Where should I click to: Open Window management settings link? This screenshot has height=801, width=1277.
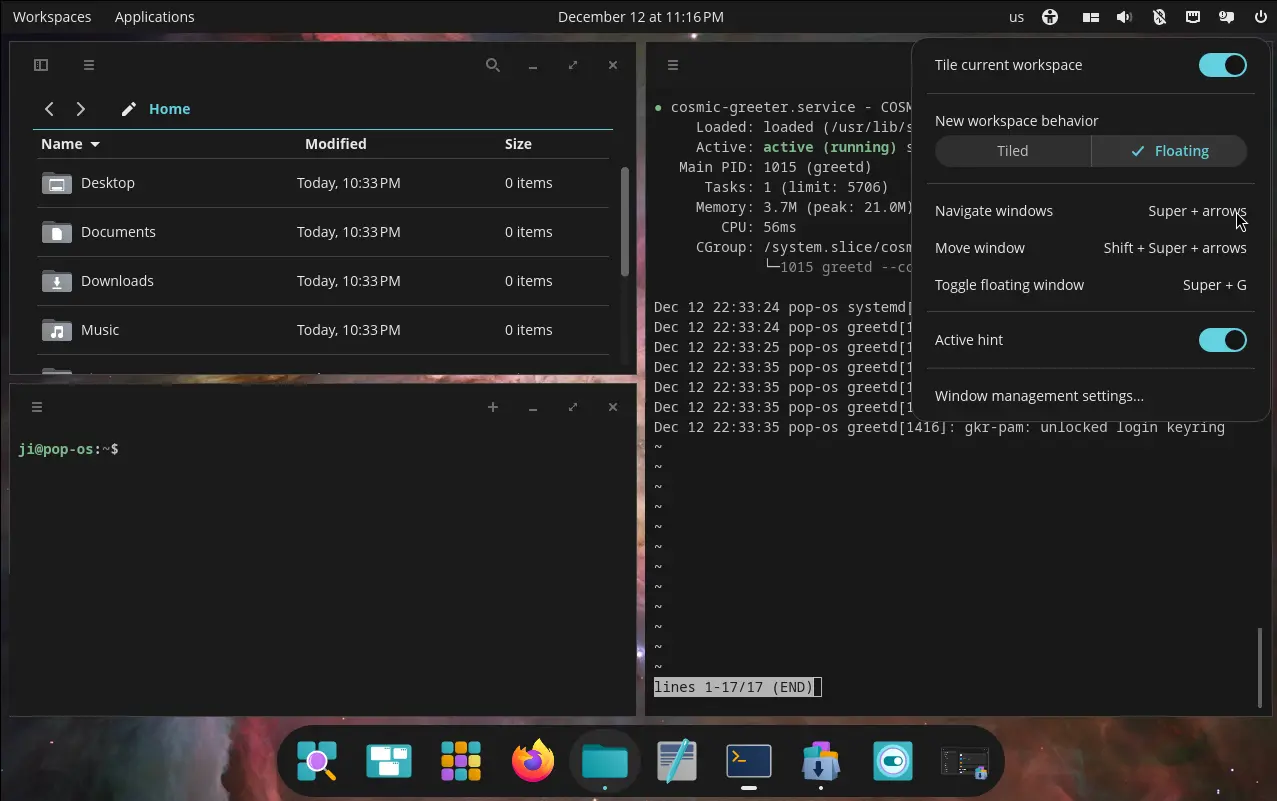pos(1039,396)
